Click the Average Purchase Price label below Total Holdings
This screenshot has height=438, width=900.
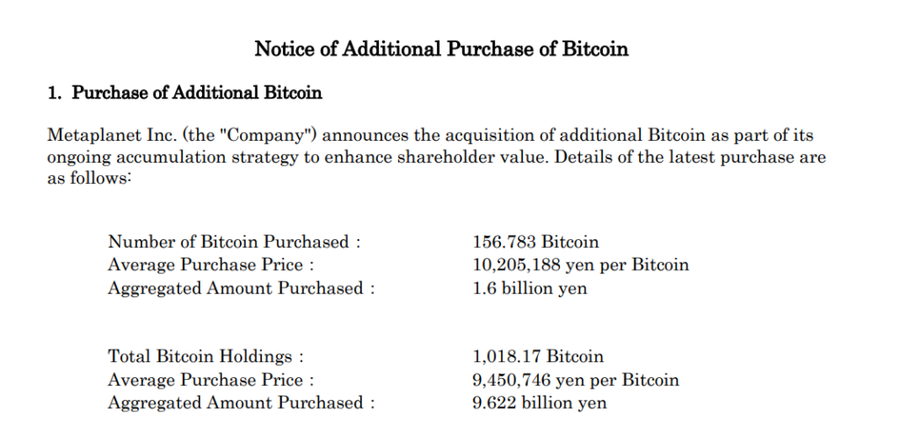click(212, 380)
